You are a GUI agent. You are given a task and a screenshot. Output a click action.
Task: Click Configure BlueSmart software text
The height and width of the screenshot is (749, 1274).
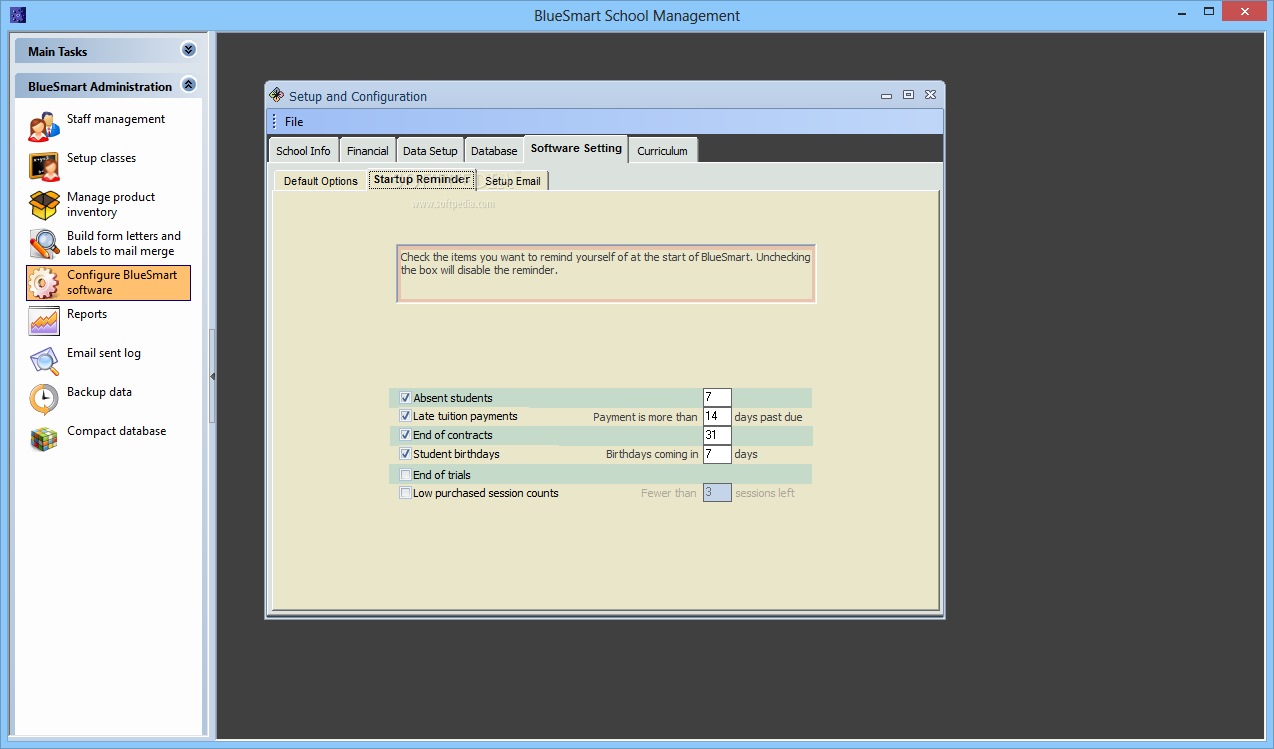tap(122, 283)
